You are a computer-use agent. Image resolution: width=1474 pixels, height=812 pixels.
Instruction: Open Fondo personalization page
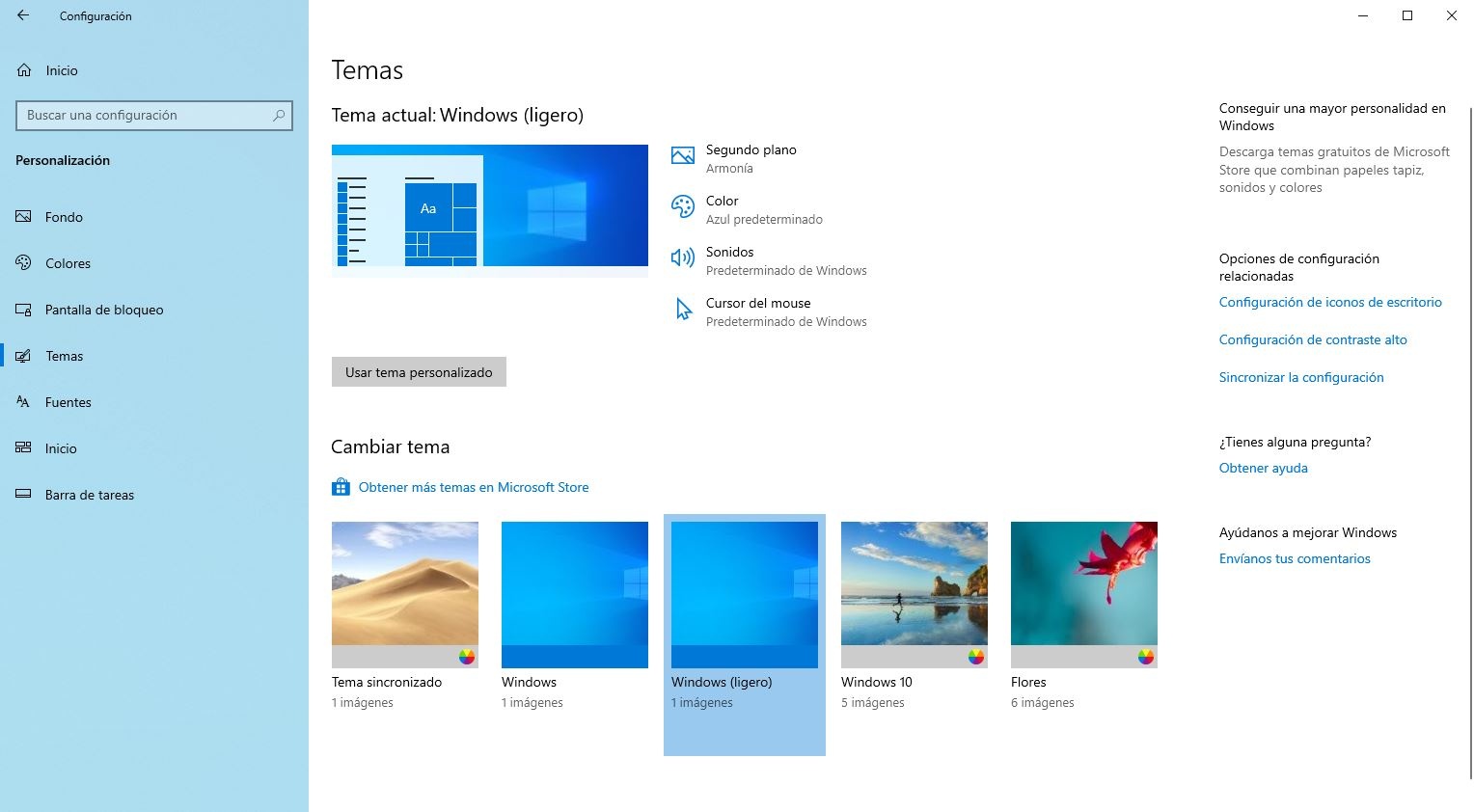(x=154, y=217)
